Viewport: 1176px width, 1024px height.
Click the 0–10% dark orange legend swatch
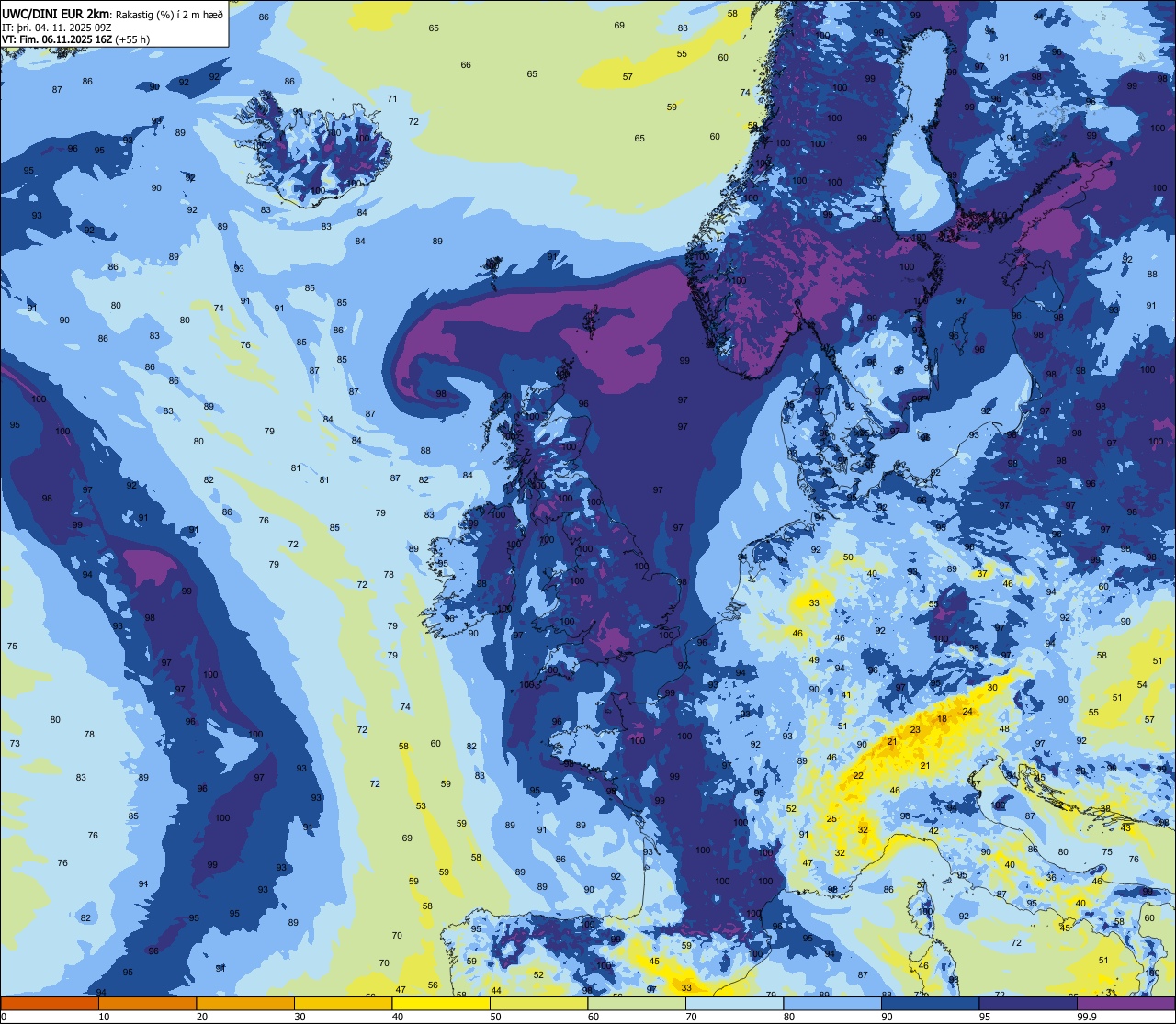coord(50,1003)
